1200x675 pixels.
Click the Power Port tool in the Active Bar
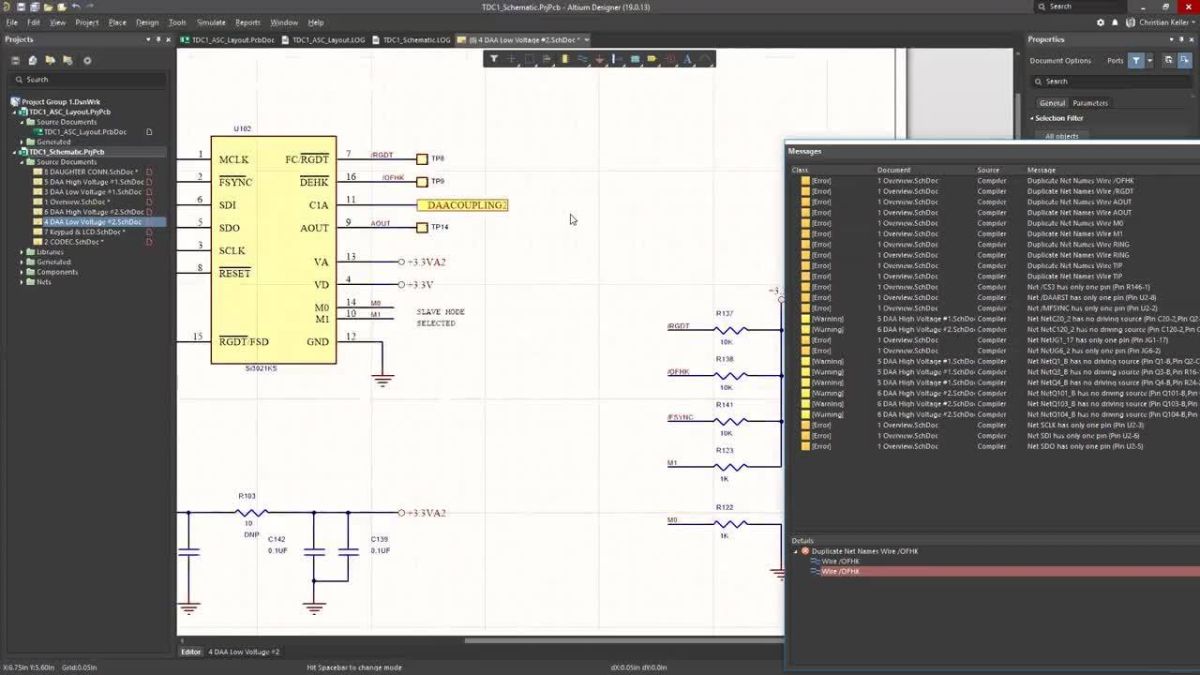coord(600,59)
